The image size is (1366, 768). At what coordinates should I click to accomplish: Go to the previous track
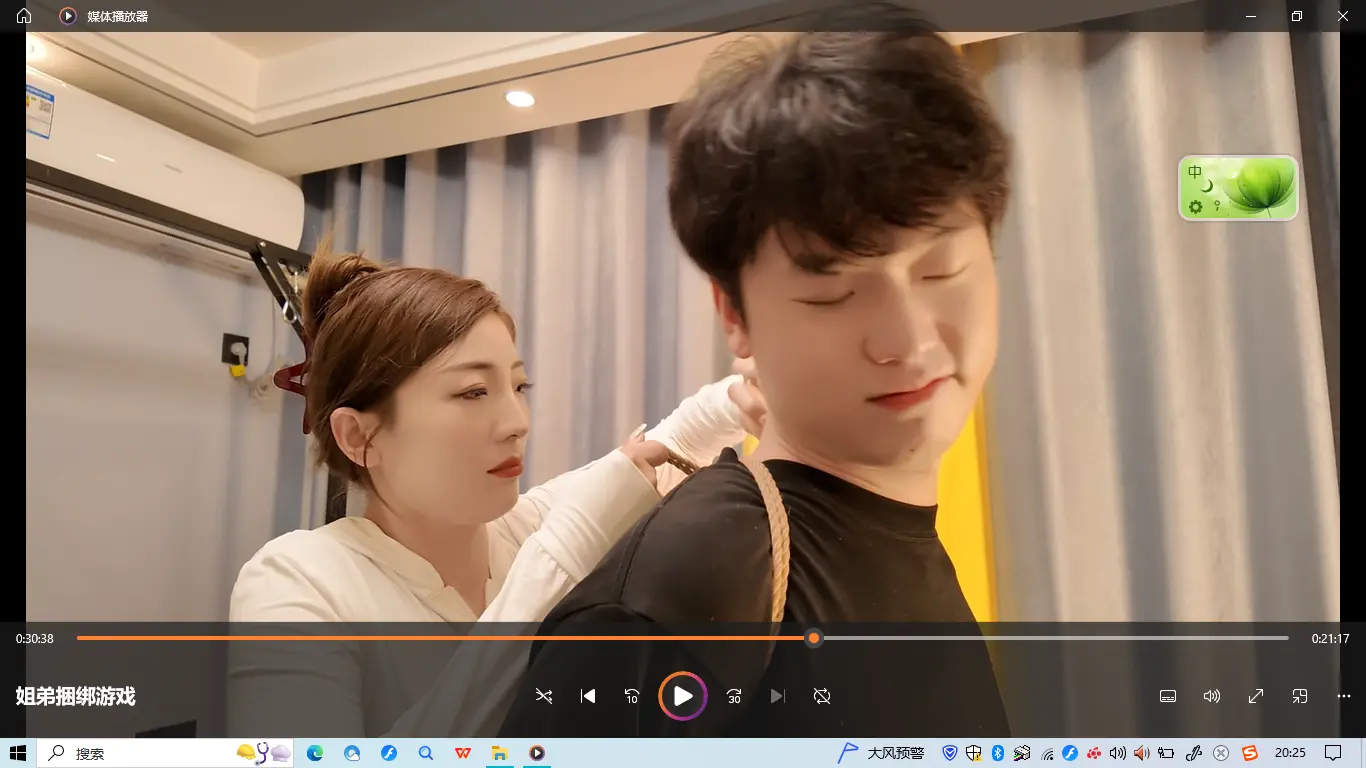588,696
